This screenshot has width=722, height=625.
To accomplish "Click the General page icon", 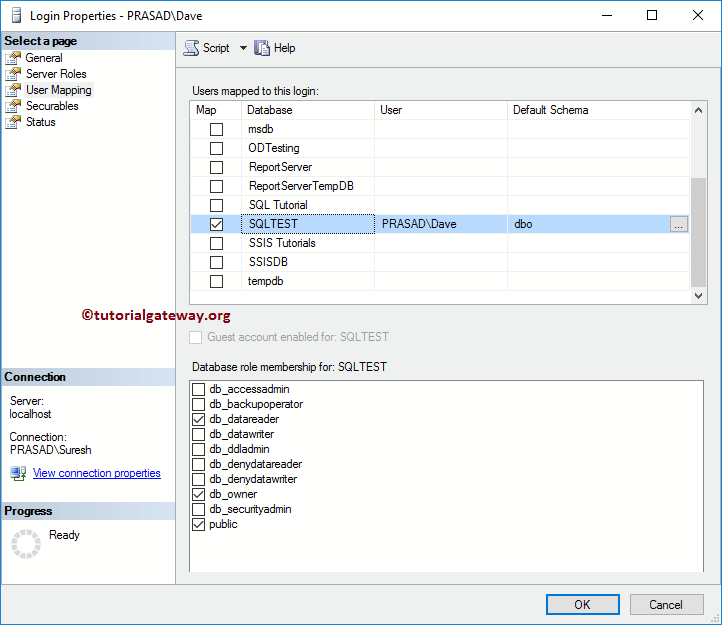I will [x=13, y=58].
